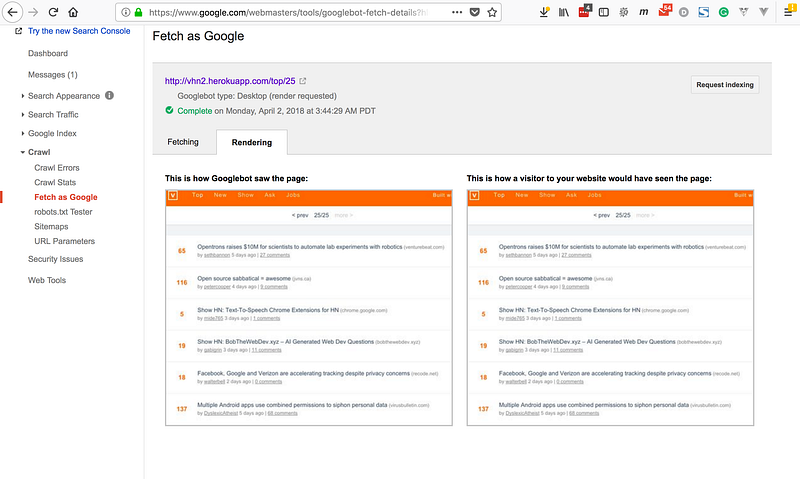800x479 pixels.
Task: Click 'This is how Googlebot saw the page:' text
Action: coord(236,179)
